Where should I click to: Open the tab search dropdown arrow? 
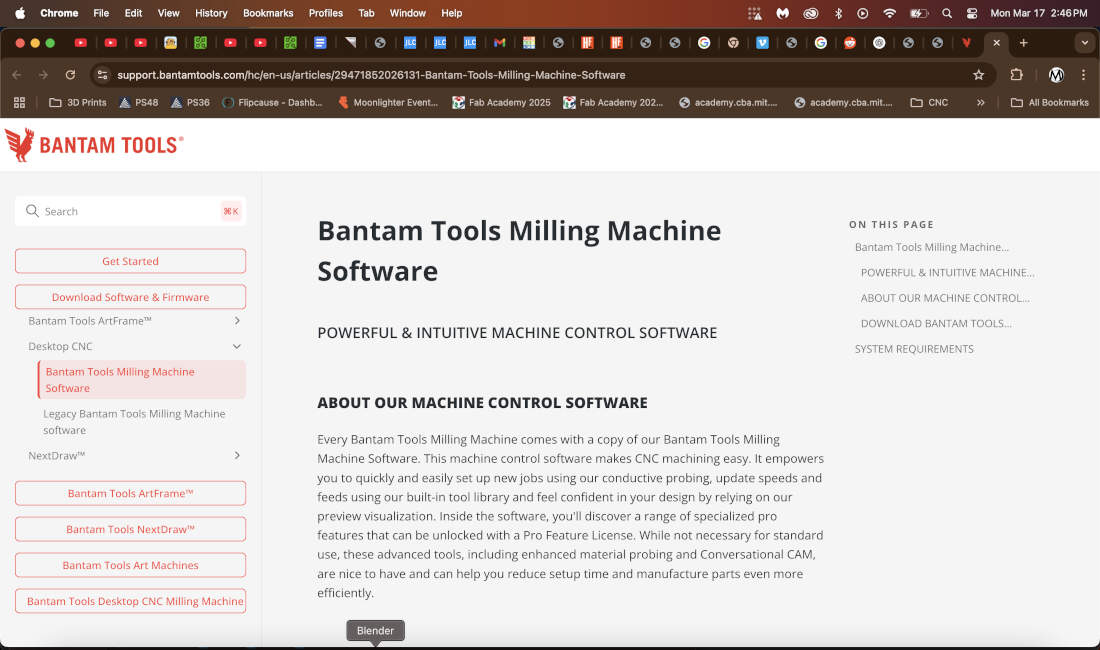click(x=1085, y=43)
